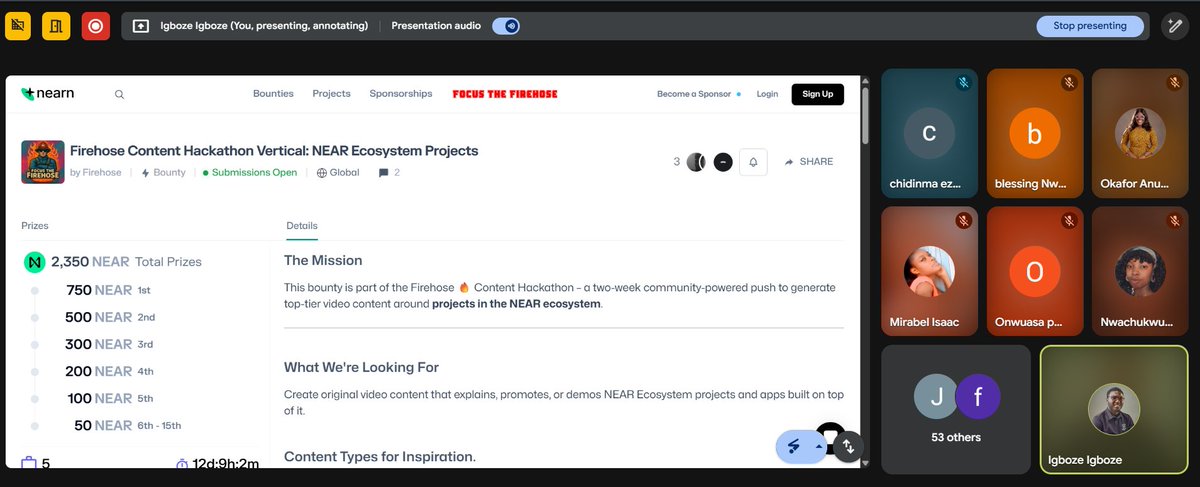Click the muted mic icon on blessing tile
The image size is (1200, 487).
coord(1068,83)
